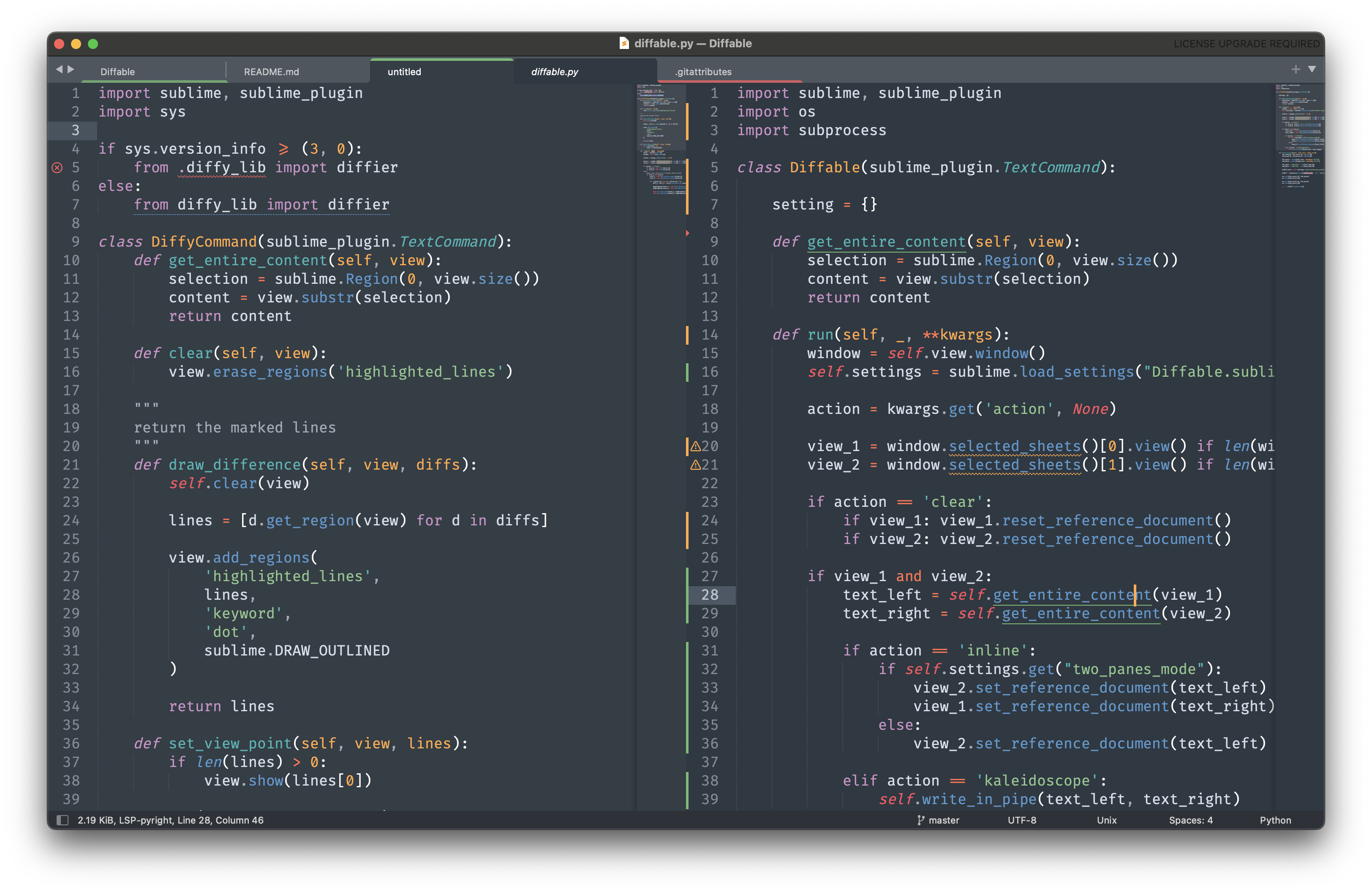The height and width of the screenshot is (892, 1372).
Task: Switch to the .gitattributes tab
Action: click(x=703, y=72)
